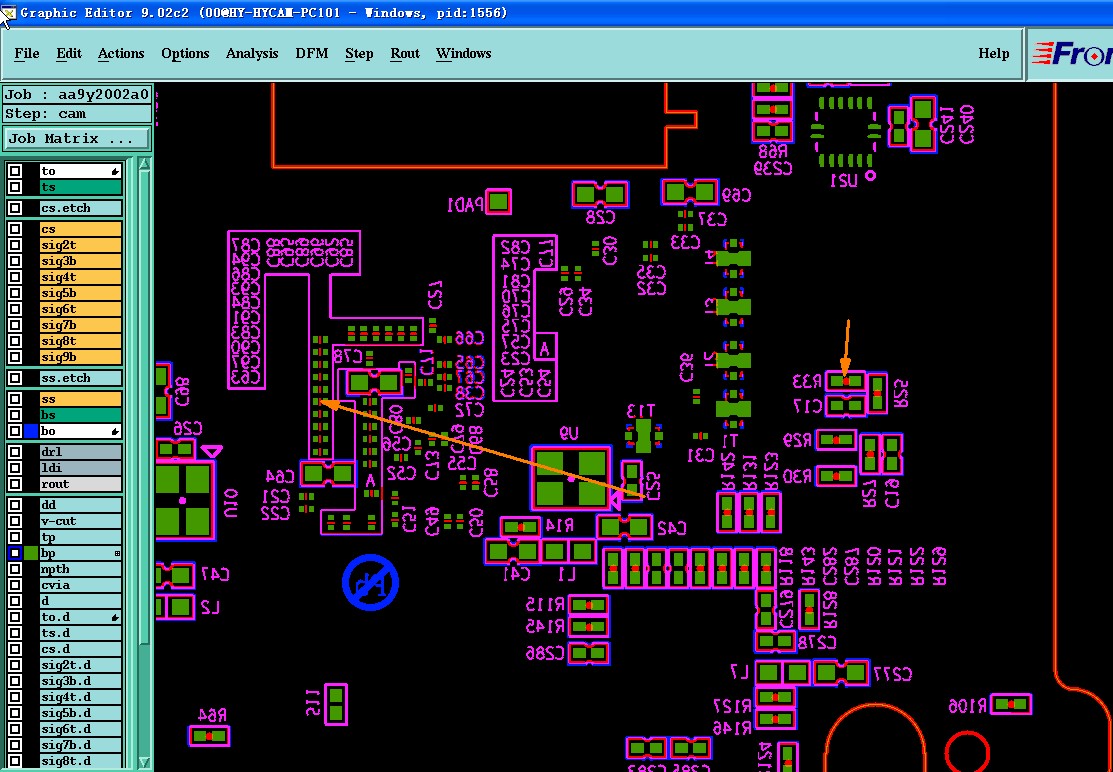Open the Step menu
The height and width of the screenshot is (772, 1113).
pyautogui.click(x=359, y=54)
